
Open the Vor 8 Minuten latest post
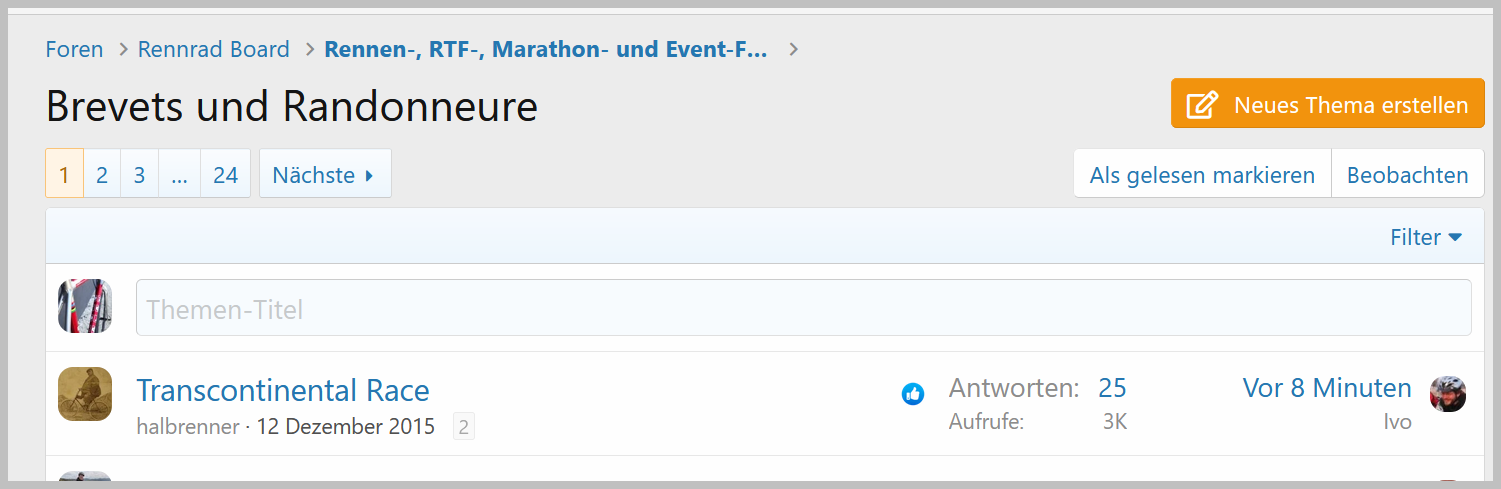tap(1327, 388)
